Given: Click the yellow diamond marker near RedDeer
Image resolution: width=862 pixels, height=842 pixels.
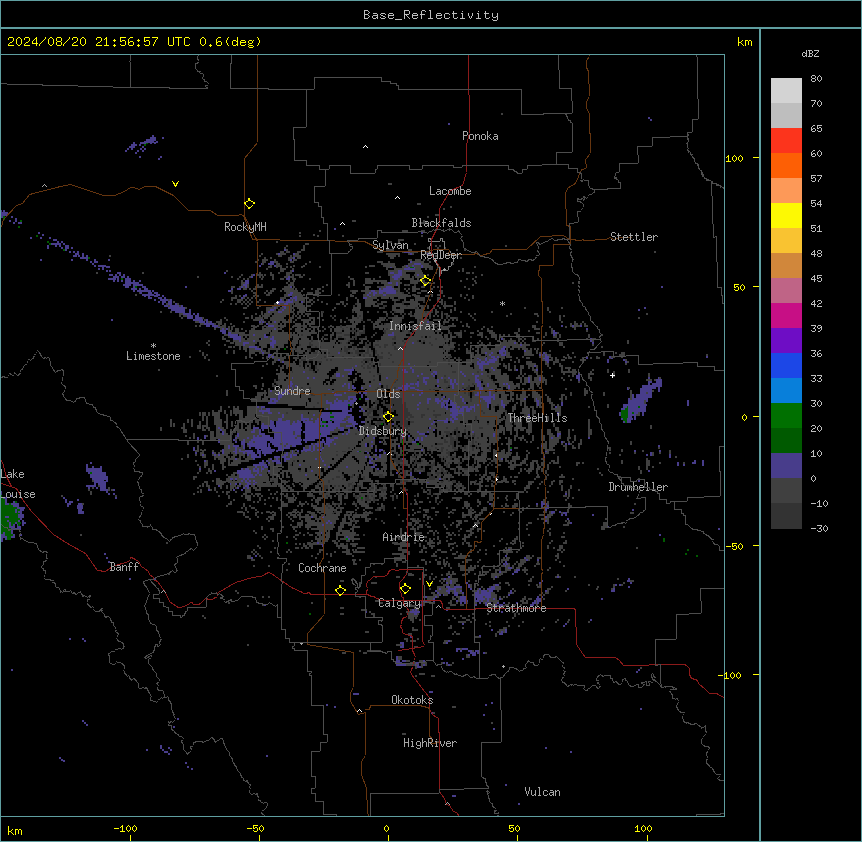Looking at the screenshot, I should 426,281.
